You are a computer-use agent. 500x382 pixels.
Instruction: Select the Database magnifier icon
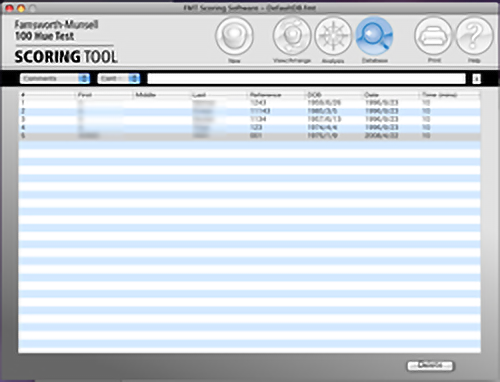pyautogui.click(x=375, y=36)
